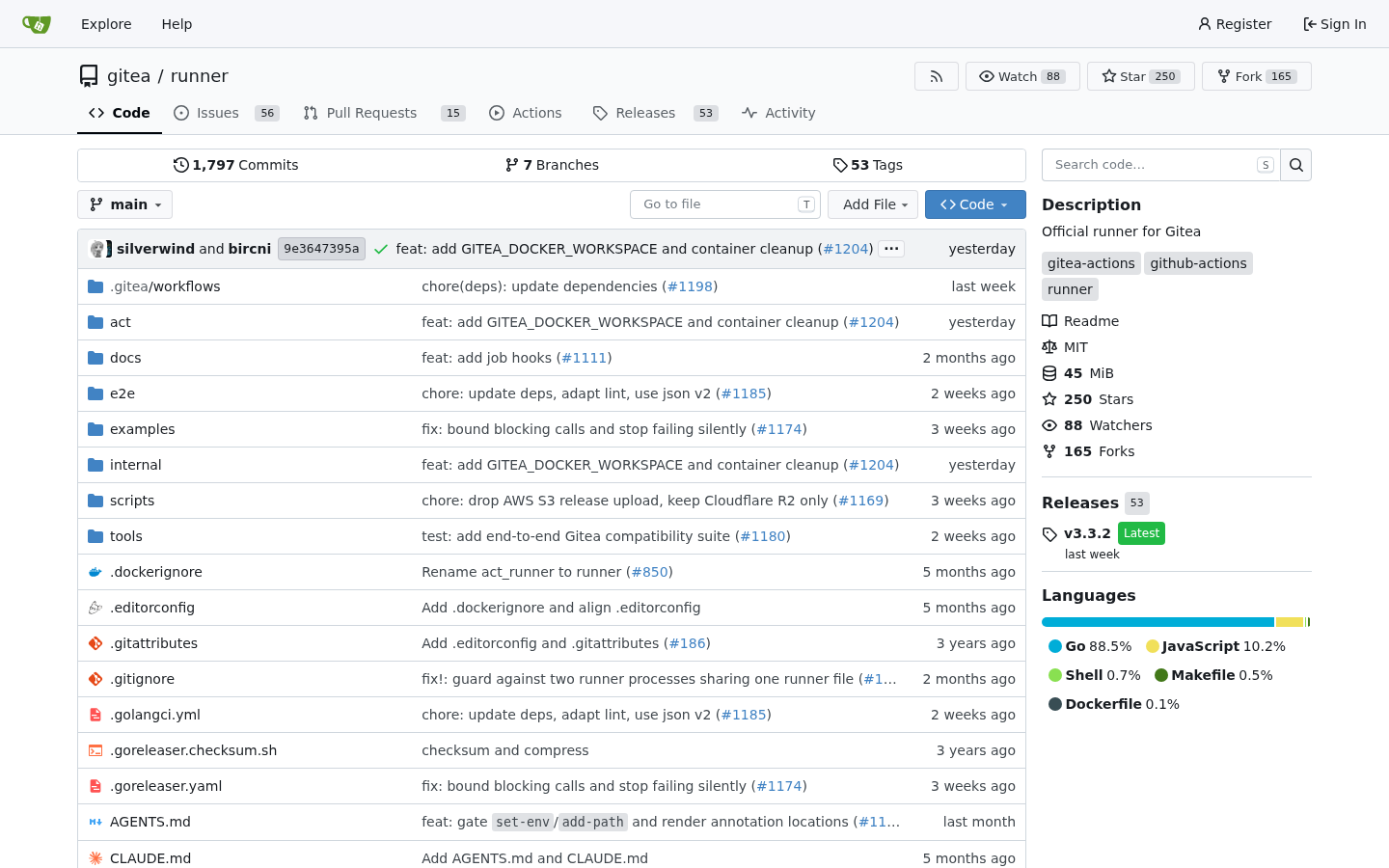Expand the commit message ellipsis button

pos(891,249)
